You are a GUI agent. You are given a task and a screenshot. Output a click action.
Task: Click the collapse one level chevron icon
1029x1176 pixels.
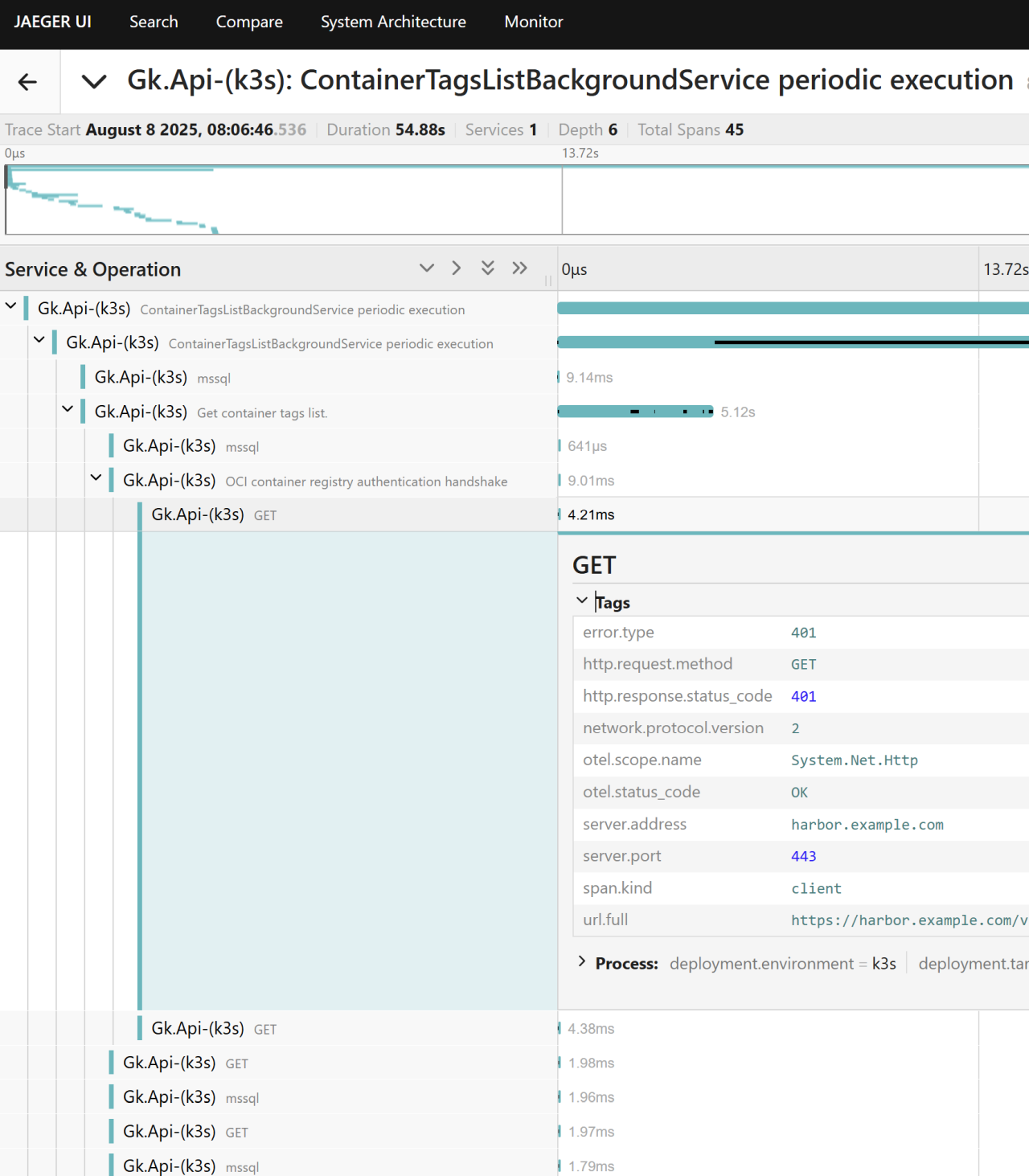tap(427, 268)
